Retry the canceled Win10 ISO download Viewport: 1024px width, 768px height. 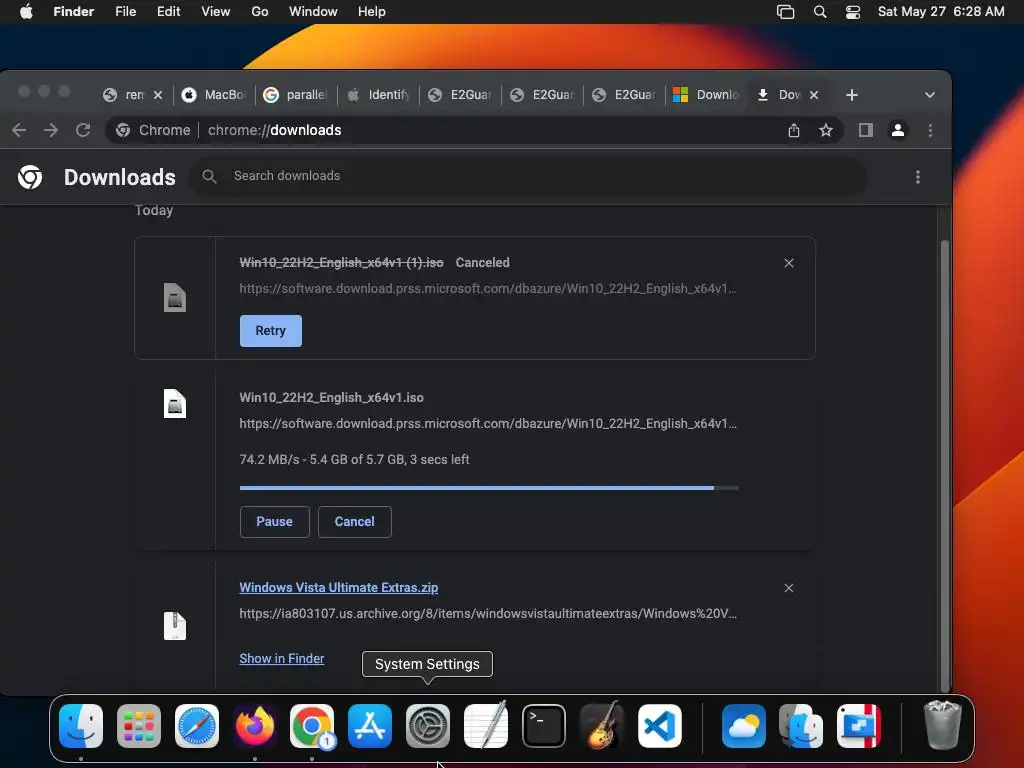point(270,330)
